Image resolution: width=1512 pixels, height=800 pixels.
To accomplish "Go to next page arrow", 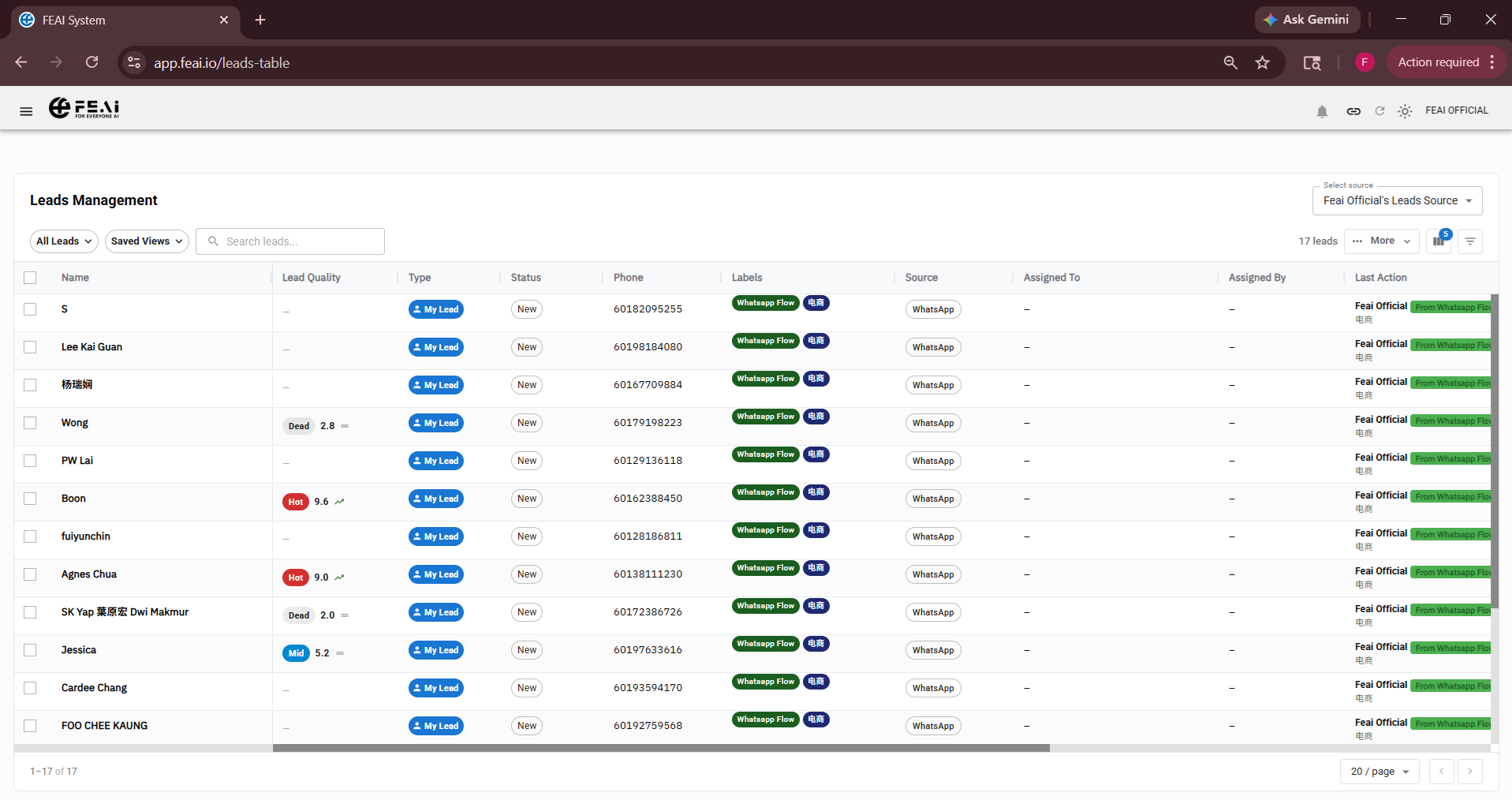I will pos(1470,772).
